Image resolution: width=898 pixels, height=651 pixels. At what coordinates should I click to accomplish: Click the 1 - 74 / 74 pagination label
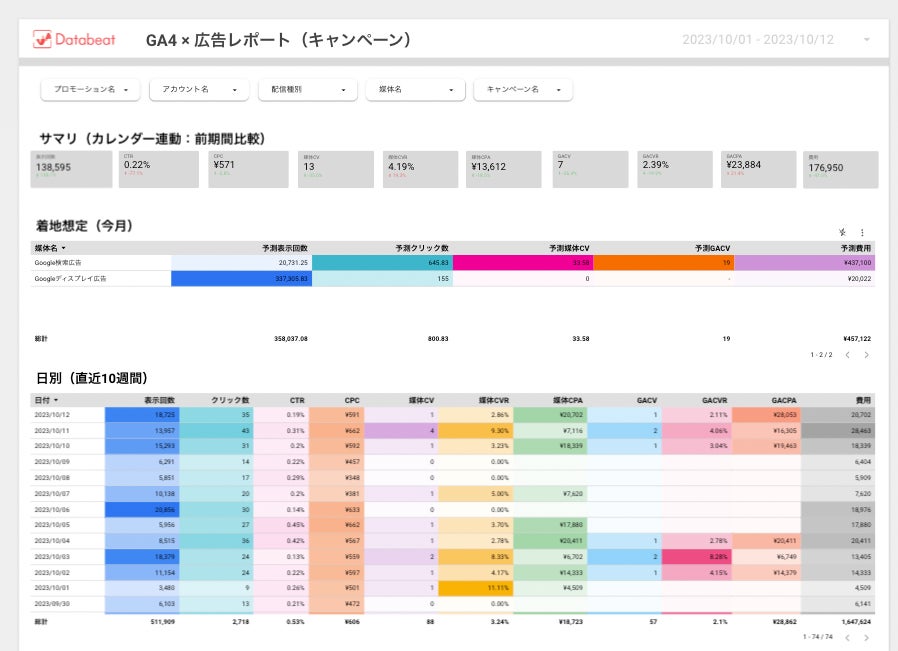(818, 637)
